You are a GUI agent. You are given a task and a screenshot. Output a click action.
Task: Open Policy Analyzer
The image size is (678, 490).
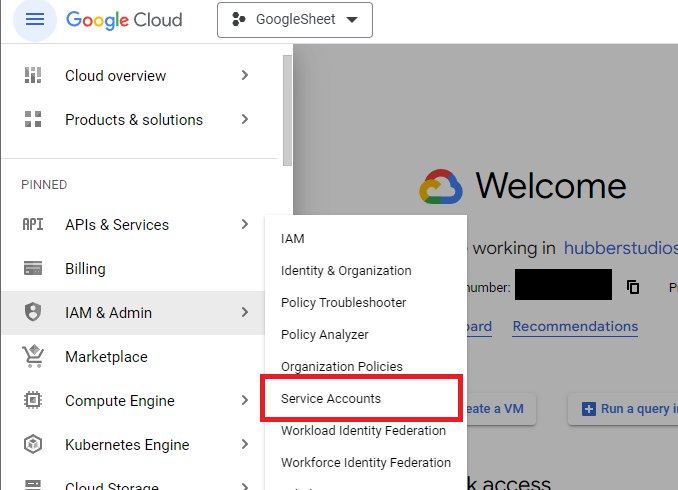[x=366, y=335]
